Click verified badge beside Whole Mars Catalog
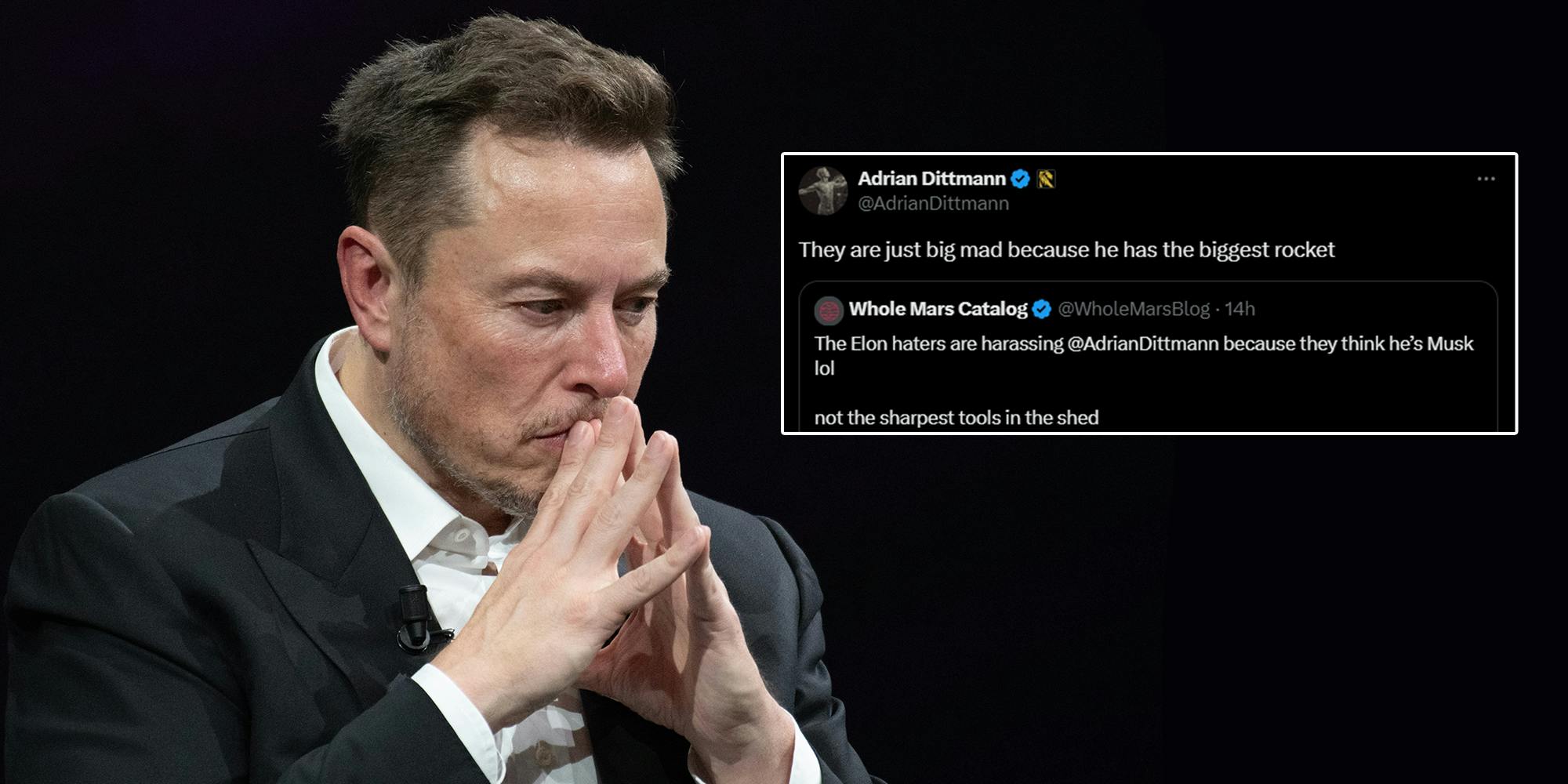The image size is (1568, 784). (1041, 310)
